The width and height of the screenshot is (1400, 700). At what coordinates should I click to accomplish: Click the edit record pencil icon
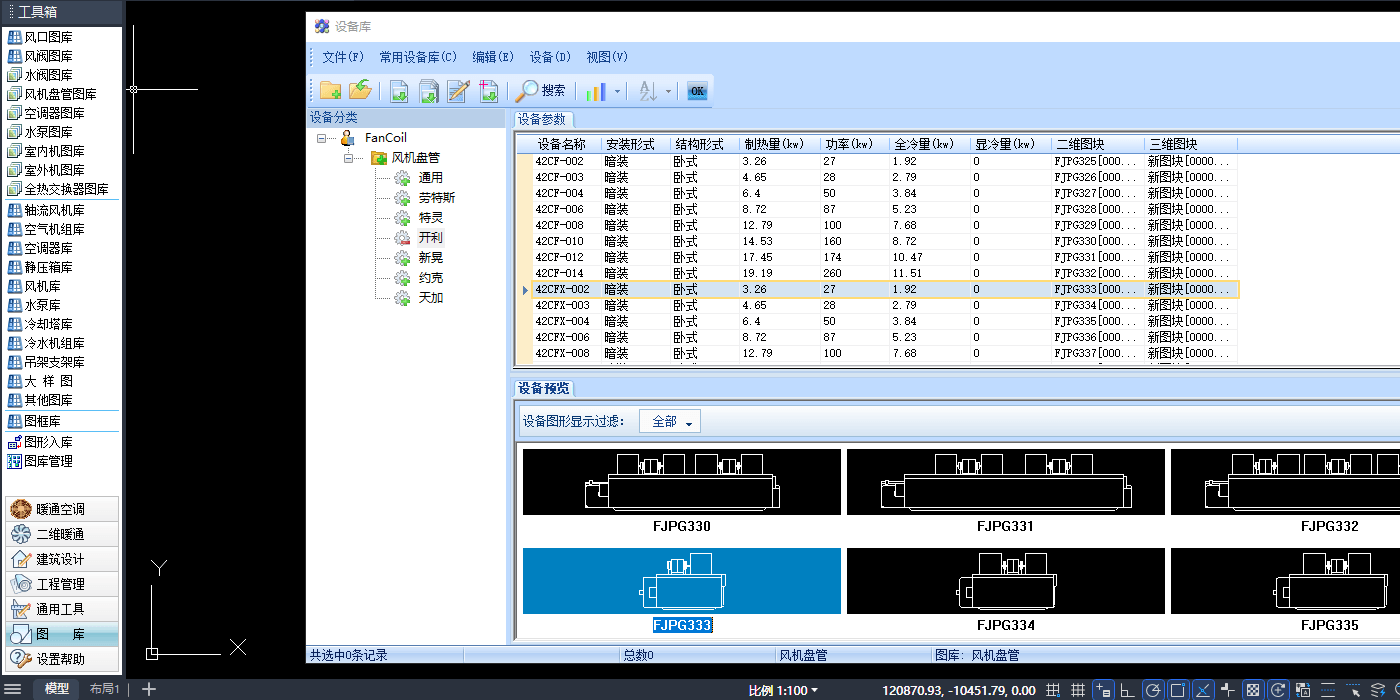458,91
